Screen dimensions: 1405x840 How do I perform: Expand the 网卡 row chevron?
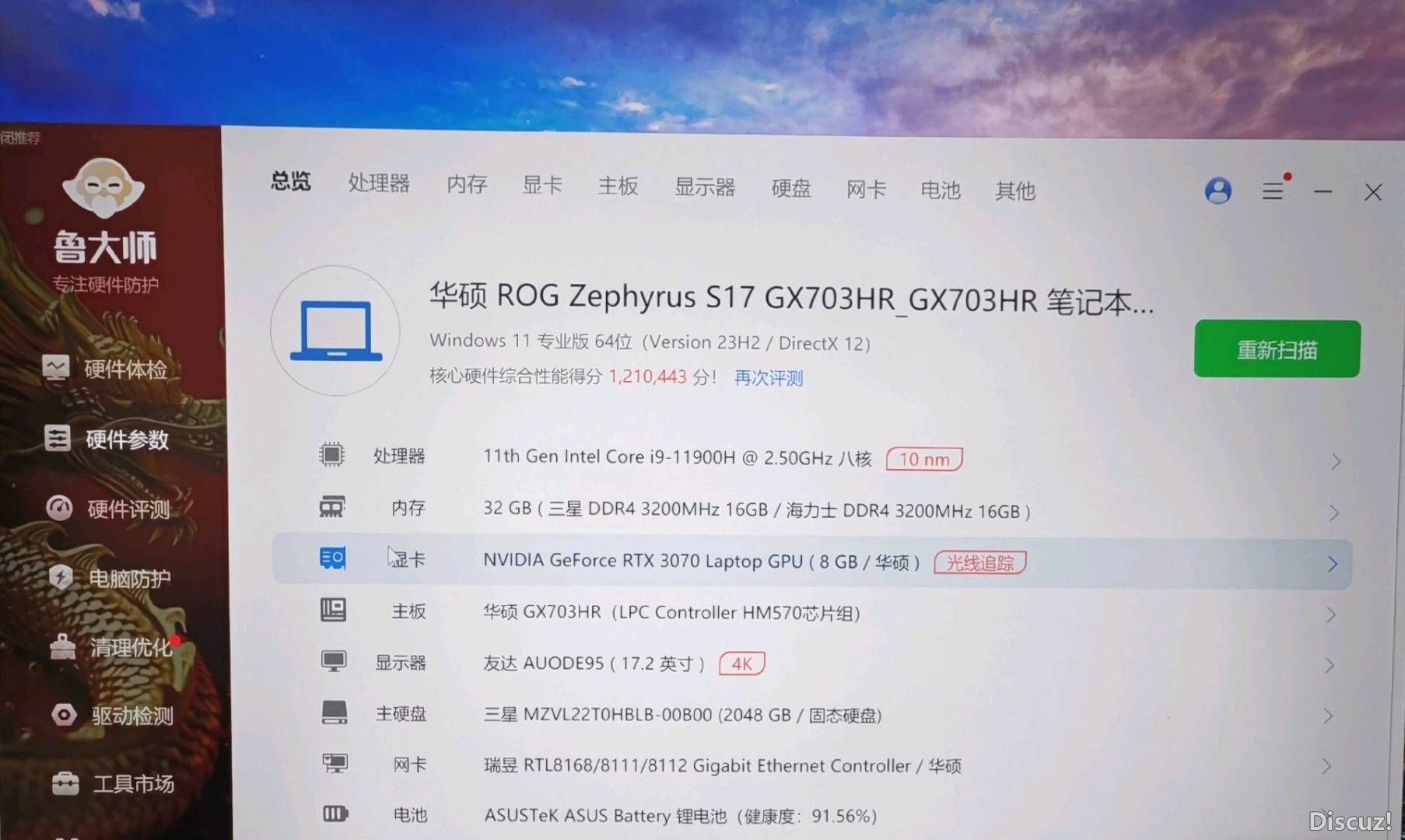click(1326, 766)
